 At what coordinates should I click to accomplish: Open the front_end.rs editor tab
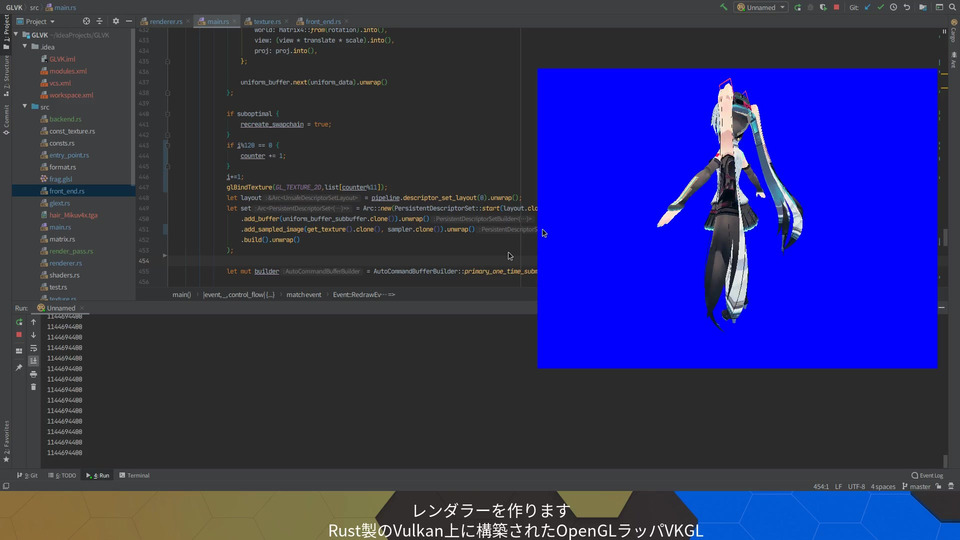click(x=323, y=21)
